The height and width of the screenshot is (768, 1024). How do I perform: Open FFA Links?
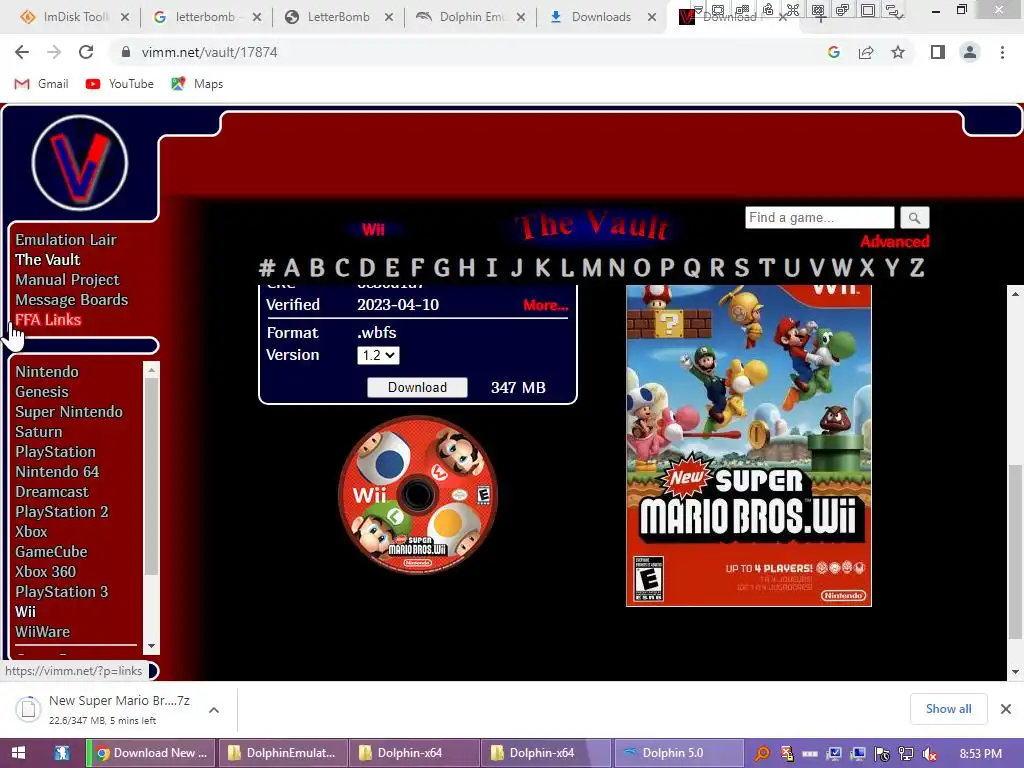point(48,320)
